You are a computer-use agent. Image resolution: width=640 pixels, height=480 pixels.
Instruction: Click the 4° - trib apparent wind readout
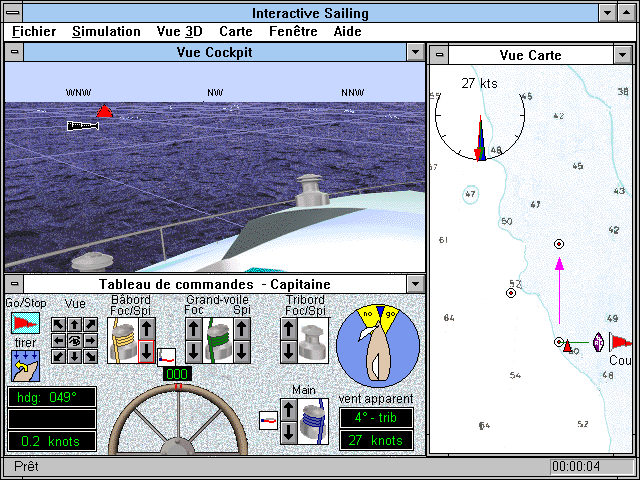point(376,418)
